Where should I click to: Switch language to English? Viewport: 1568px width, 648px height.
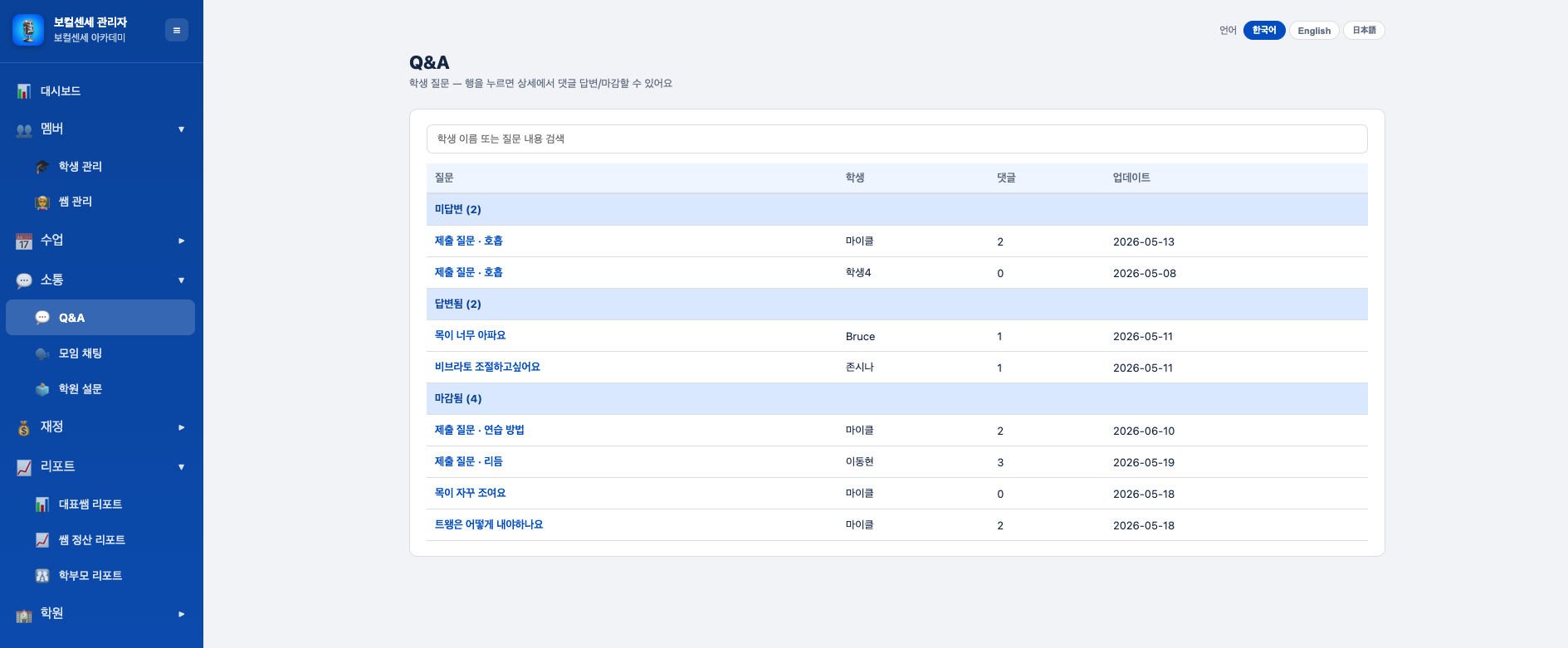pyautogui.click(x=1314, y=30)
